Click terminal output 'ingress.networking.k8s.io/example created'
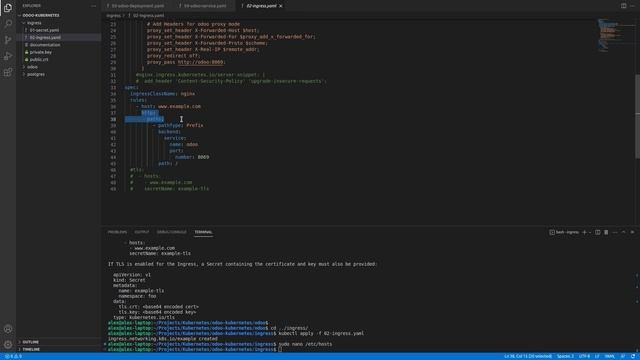 click(163, 339)
